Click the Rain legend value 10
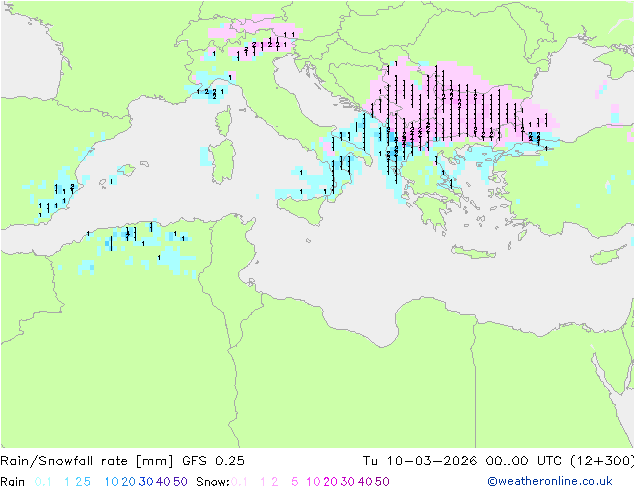The height and width of the screenshot is (490, 634). click(112, 482)
